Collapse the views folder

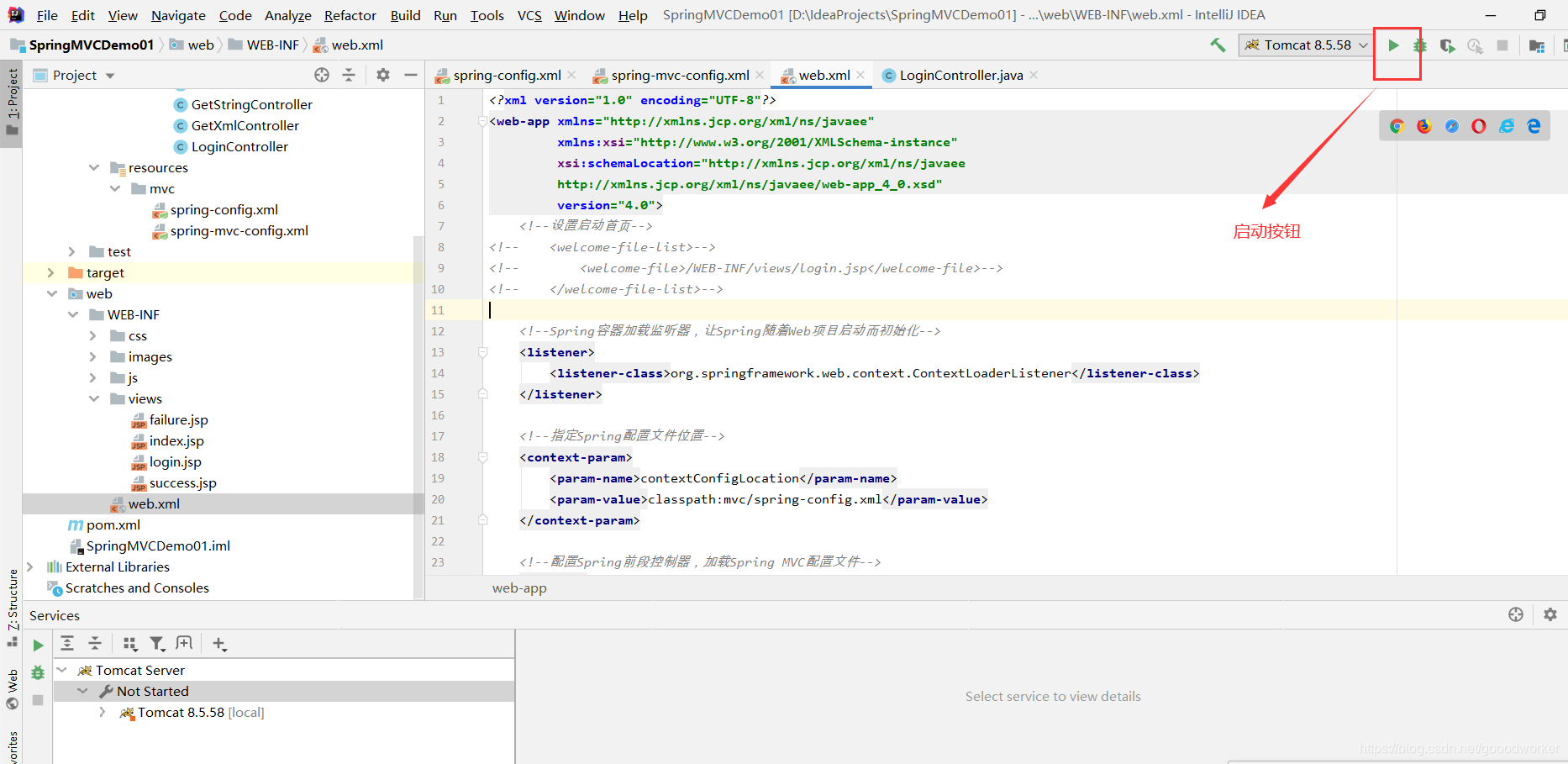[94, 398]
